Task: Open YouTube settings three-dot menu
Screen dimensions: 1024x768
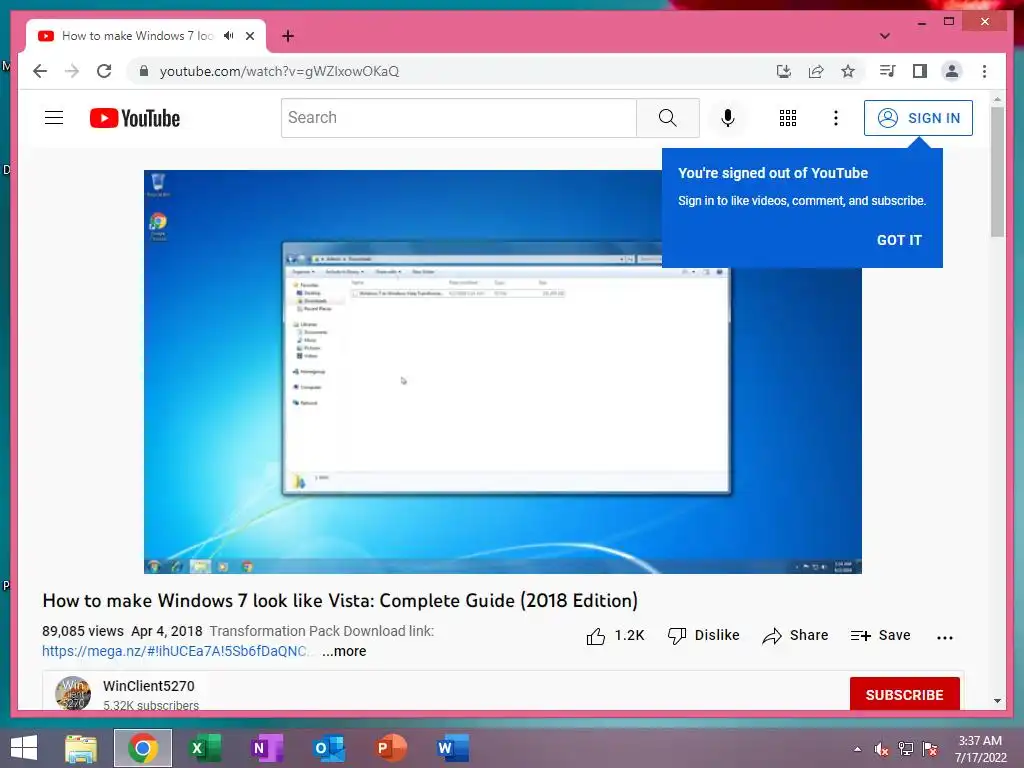Action: pyautogui.click(x=835, y=118)
